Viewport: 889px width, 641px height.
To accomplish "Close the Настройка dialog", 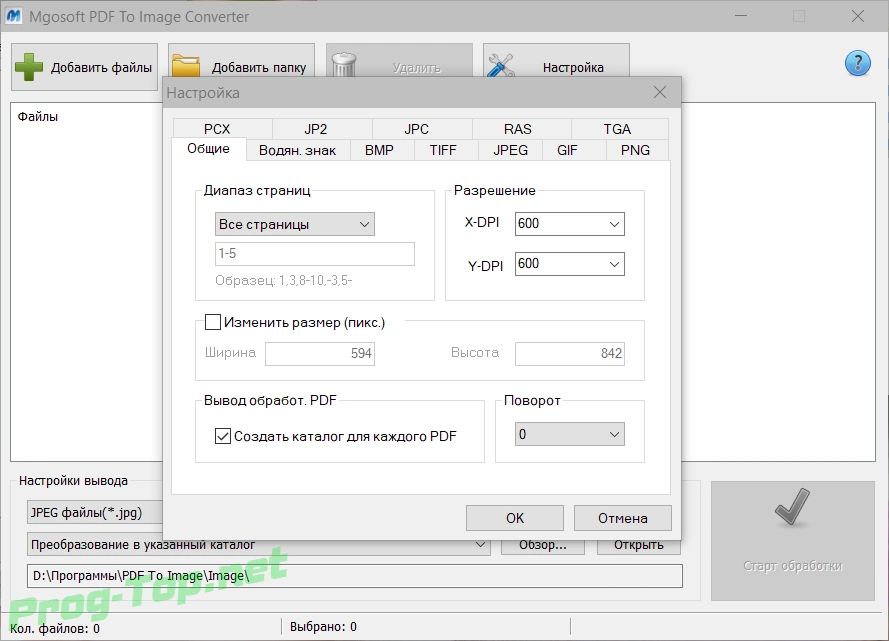I will point(659,92).
